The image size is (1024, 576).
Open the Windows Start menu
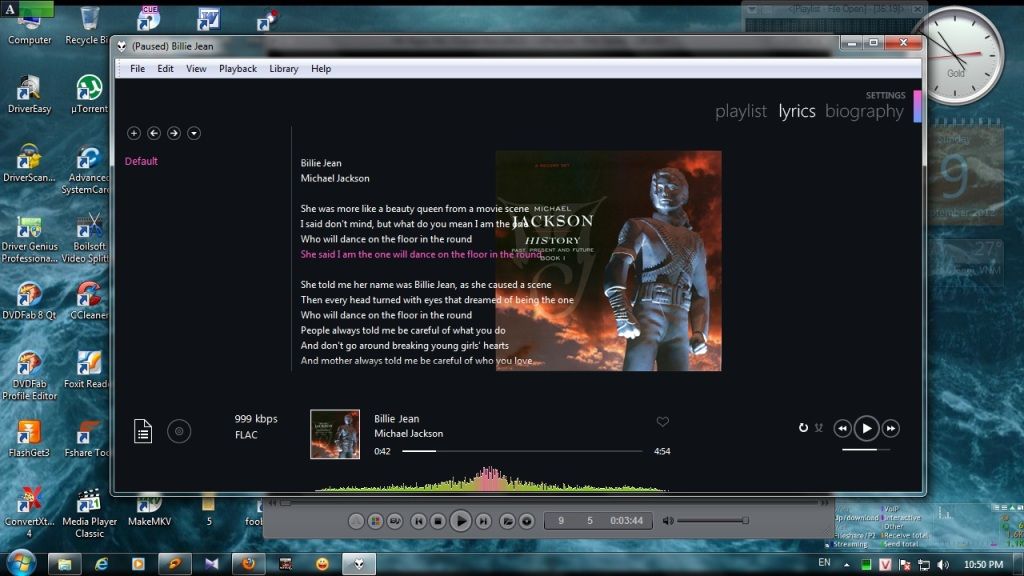[x=21, y=563]
